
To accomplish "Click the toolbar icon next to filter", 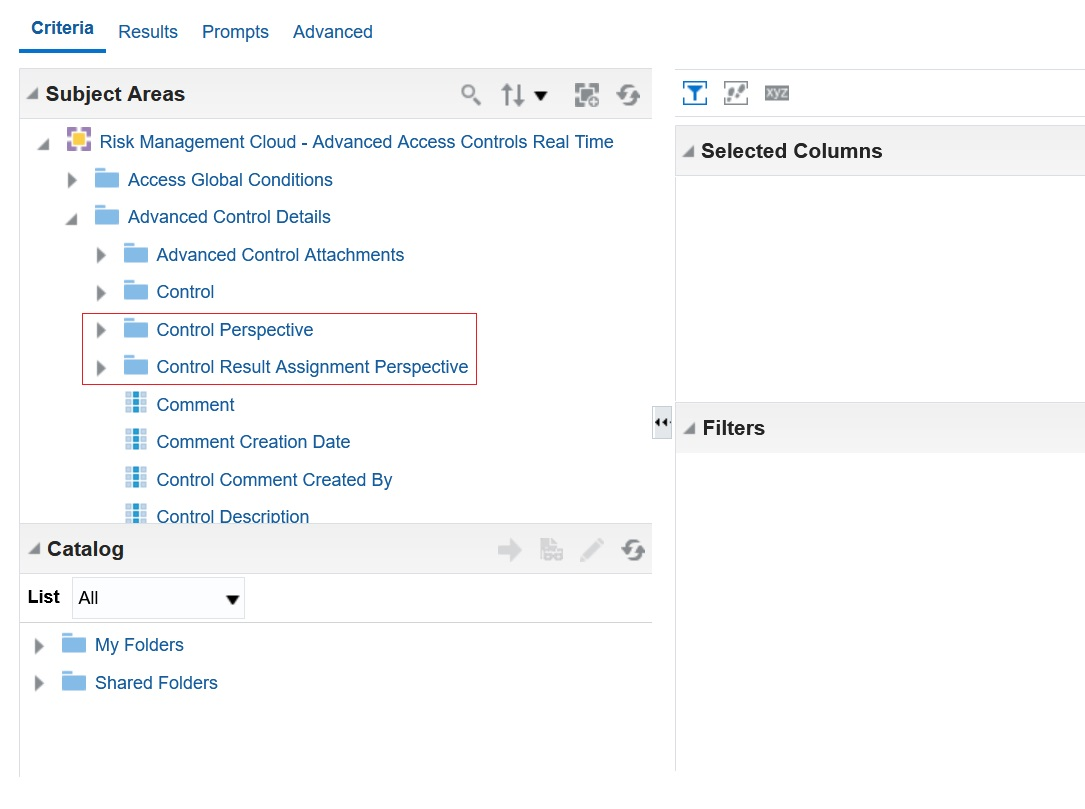I will [x=736, y=93].
